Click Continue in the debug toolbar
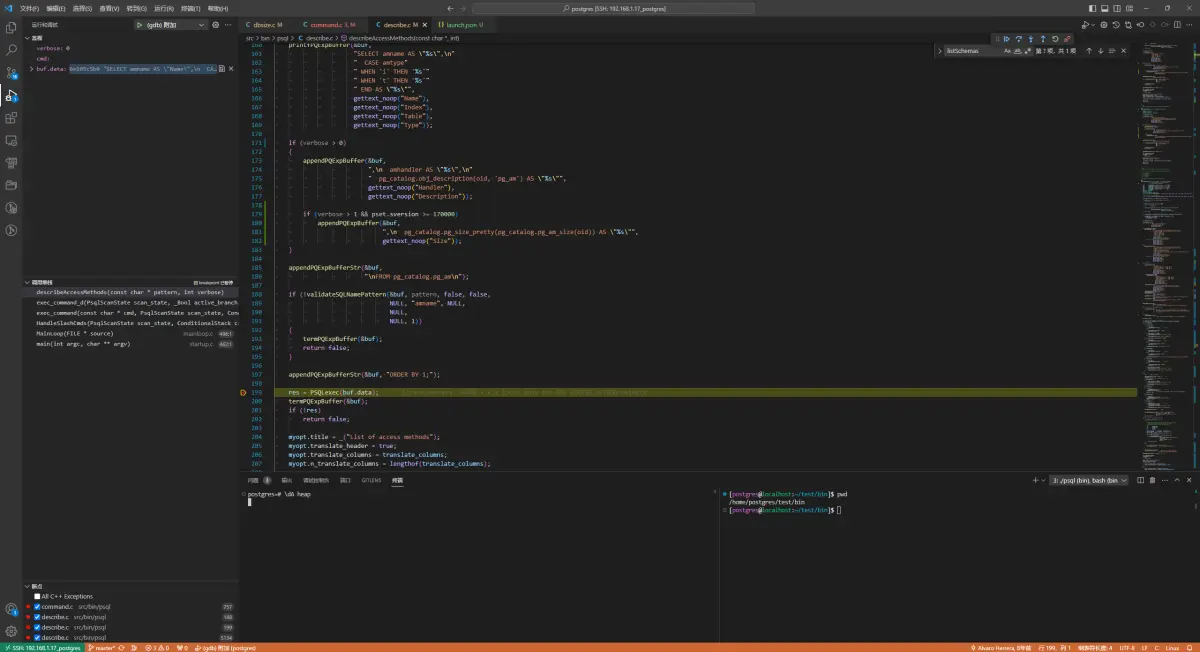This screenshot has width=1200, height=652. 1006,39
